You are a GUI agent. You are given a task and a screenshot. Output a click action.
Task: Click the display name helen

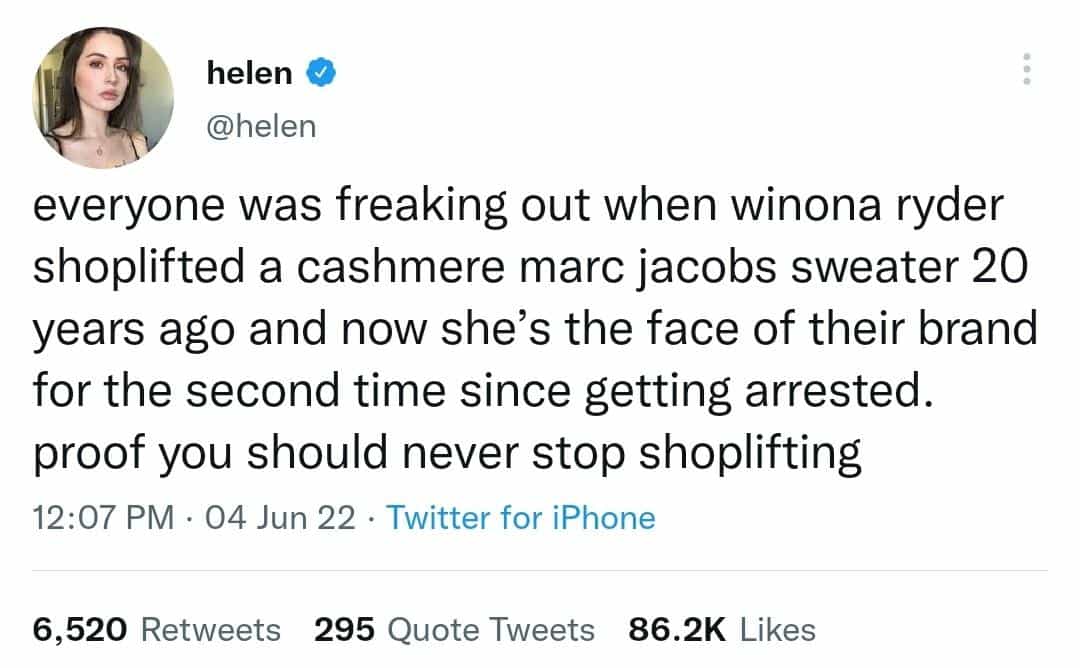249,72
